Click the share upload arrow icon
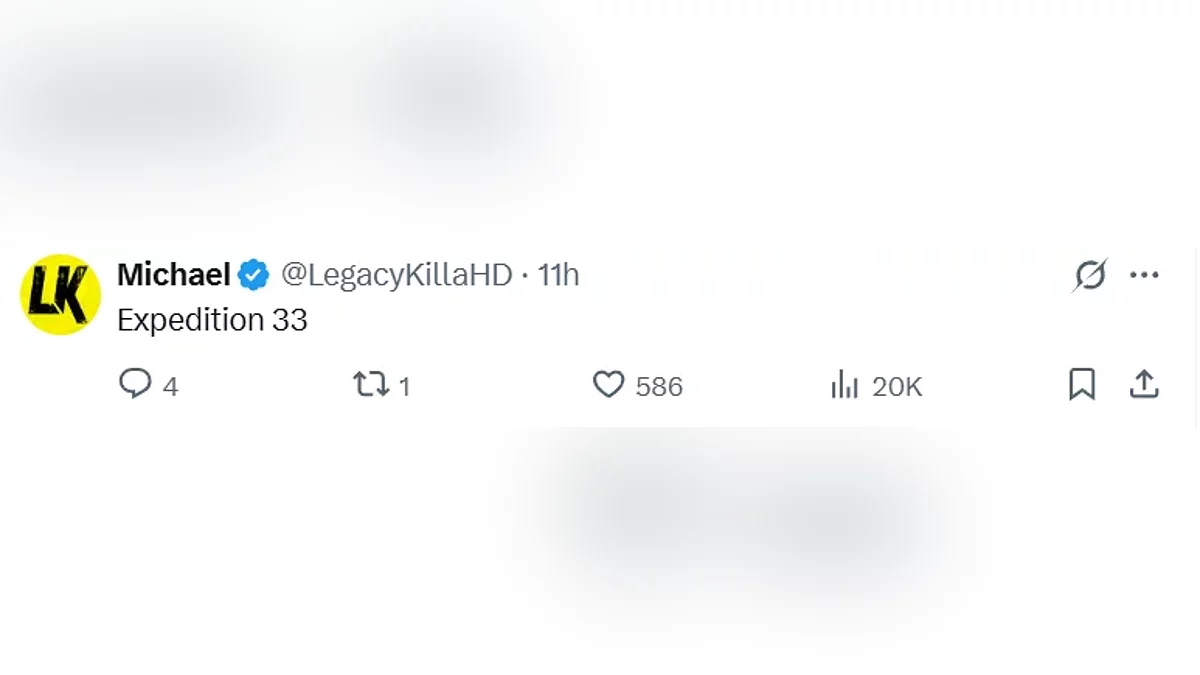 (x=1144, y=384)
